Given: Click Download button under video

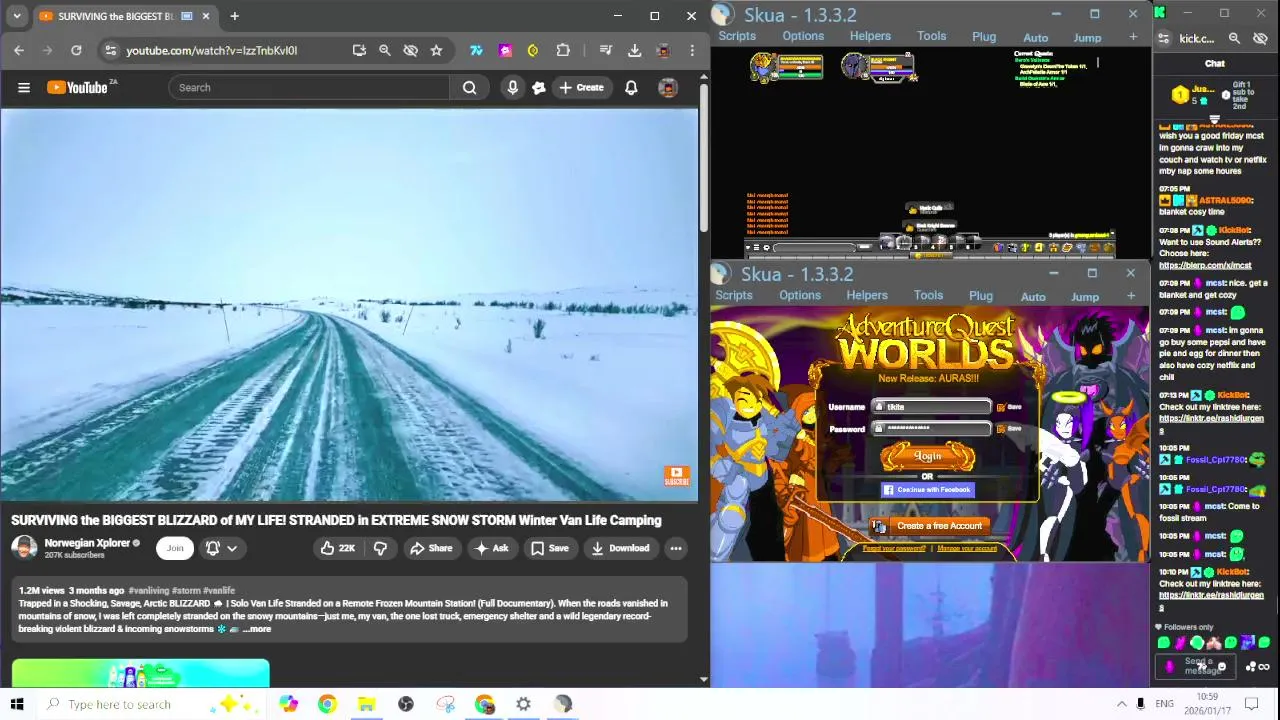Looking at the screenshot, I should 620,548.
